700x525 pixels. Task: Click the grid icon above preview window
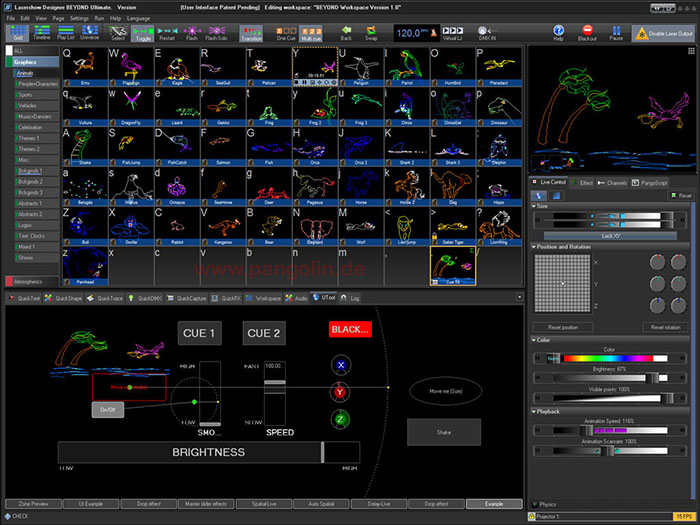pyautogui.click(x=691, y=51)
